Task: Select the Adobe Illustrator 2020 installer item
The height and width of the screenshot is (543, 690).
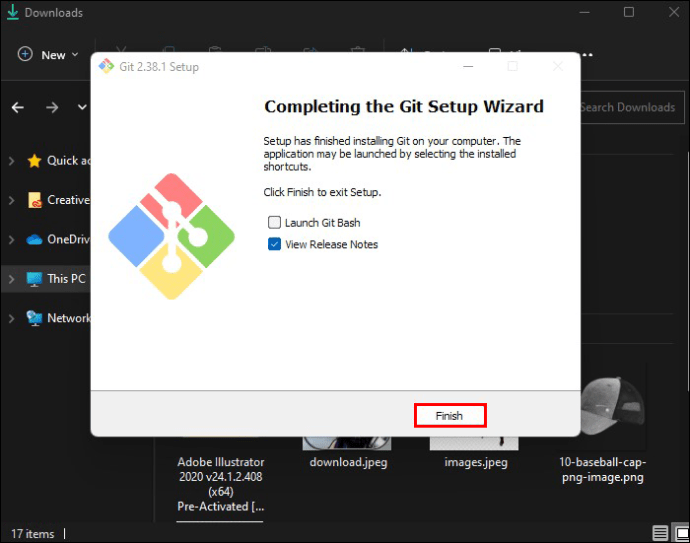Action: click(221, 484)
